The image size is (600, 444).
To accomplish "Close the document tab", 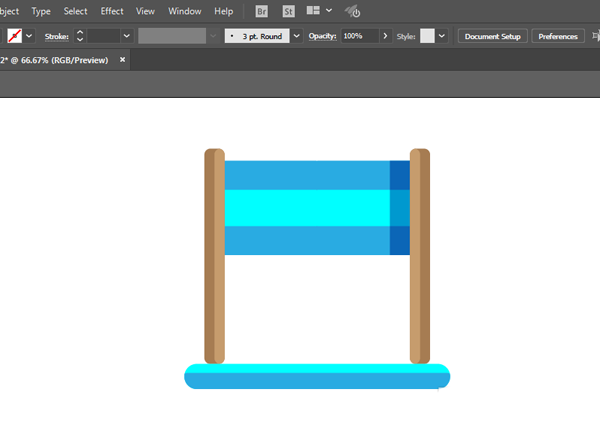I will (x=123, y=60).
